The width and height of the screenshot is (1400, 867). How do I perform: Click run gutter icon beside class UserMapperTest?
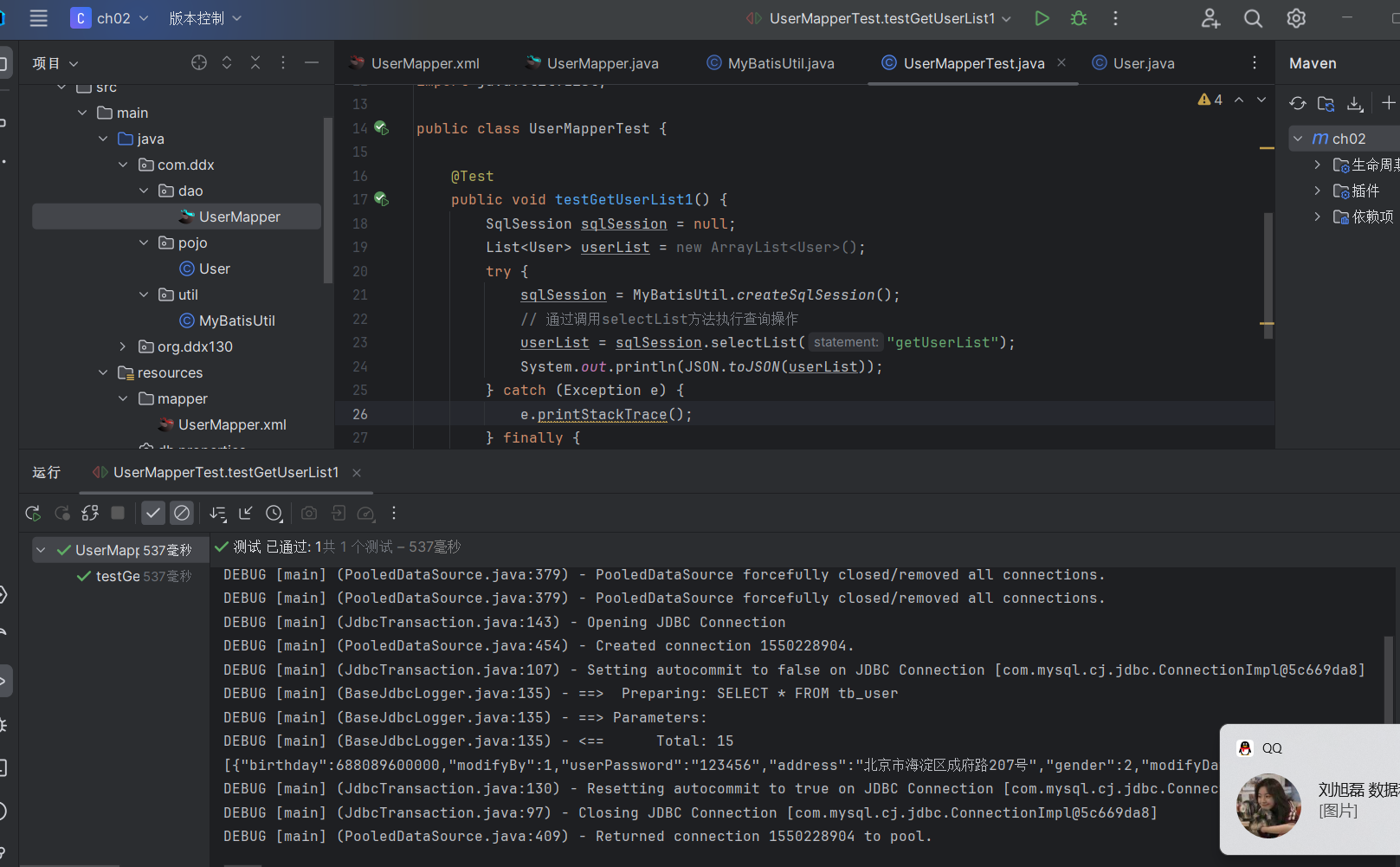coord(381,128)
